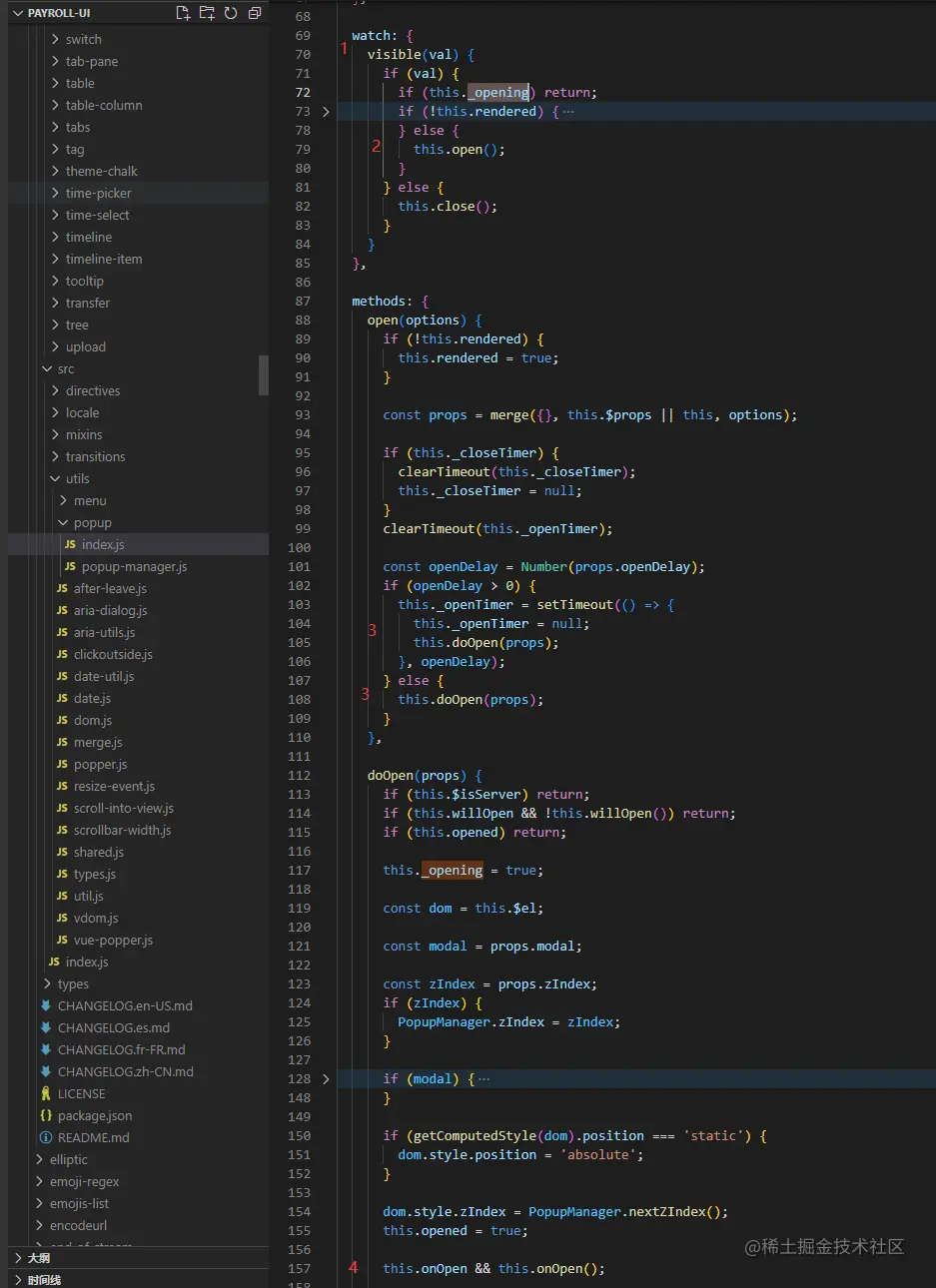Refresh the explorer with the refresh icon
The width and height of the screenshot is (936, 1288).
tap(231, 13)
